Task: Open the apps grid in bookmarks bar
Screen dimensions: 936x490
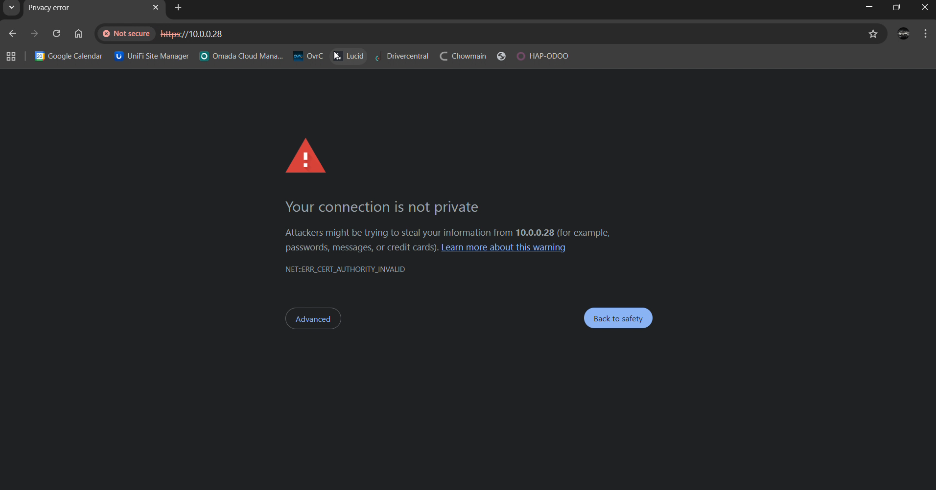Action: pyautogui.click(x=11, y=56)
